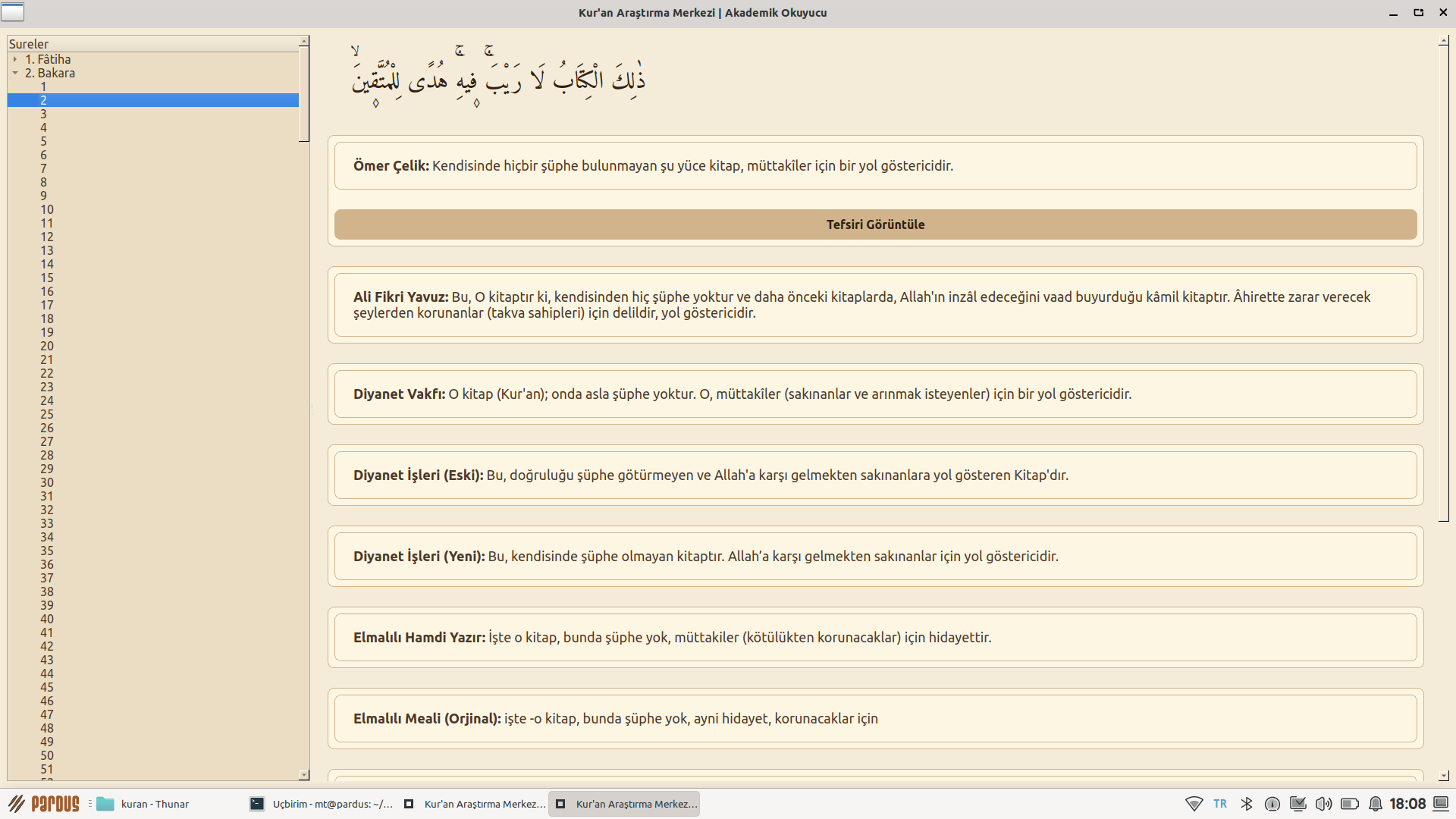Viewport: 1456px width, 819px height.
Task: Open the power manager gauge icon
Action: (1272, 804)
